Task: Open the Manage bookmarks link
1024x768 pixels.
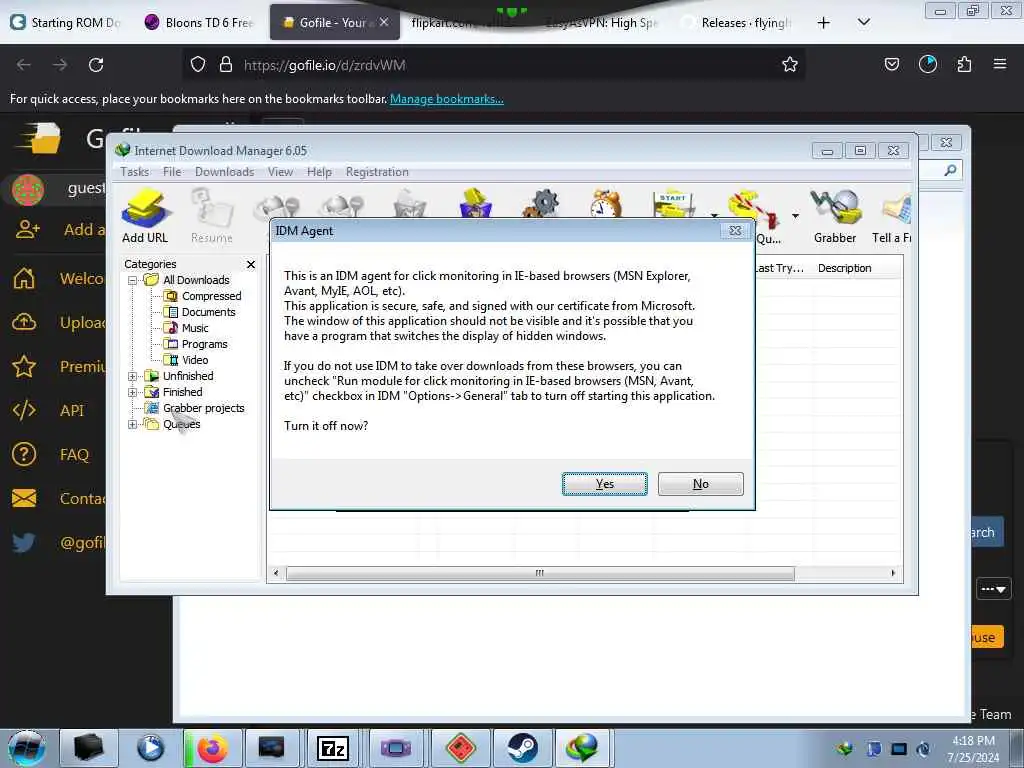Action: (447, 99)
